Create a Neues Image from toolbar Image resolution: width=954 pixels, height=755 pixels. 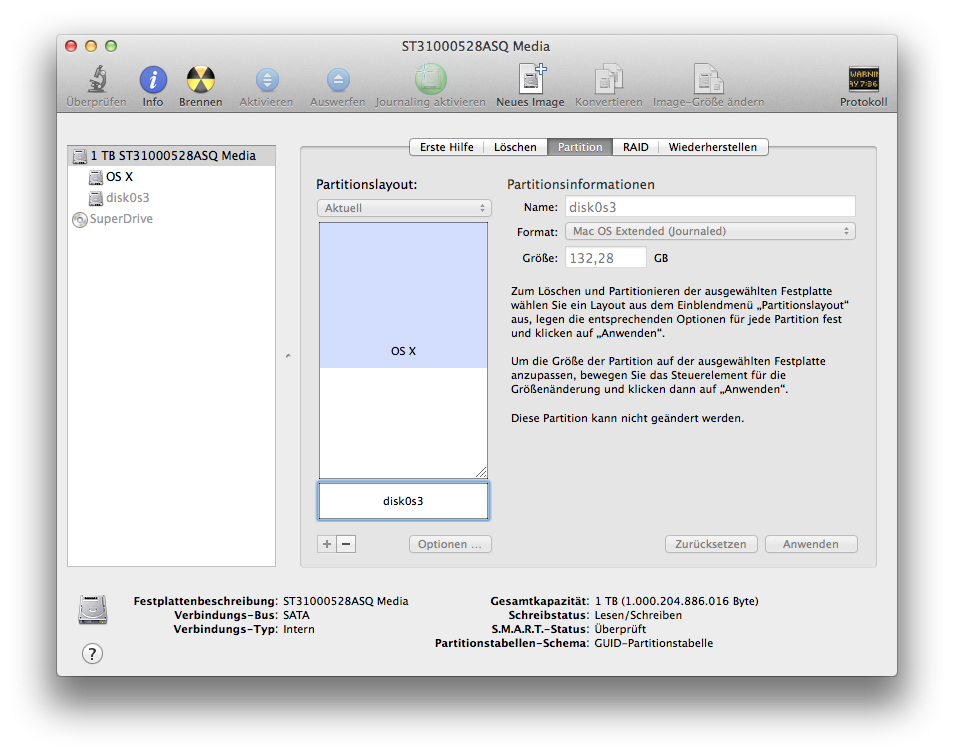(x=531, y=79)
